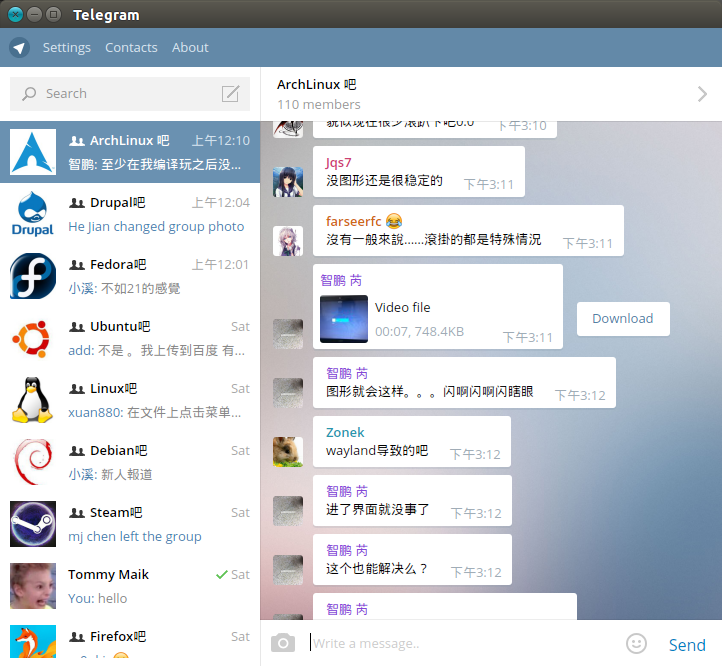Viewport: 722px width, 666px height.
Task: Click the sent checkmark on Tommy Maik
Action: (x=222, y=575)
